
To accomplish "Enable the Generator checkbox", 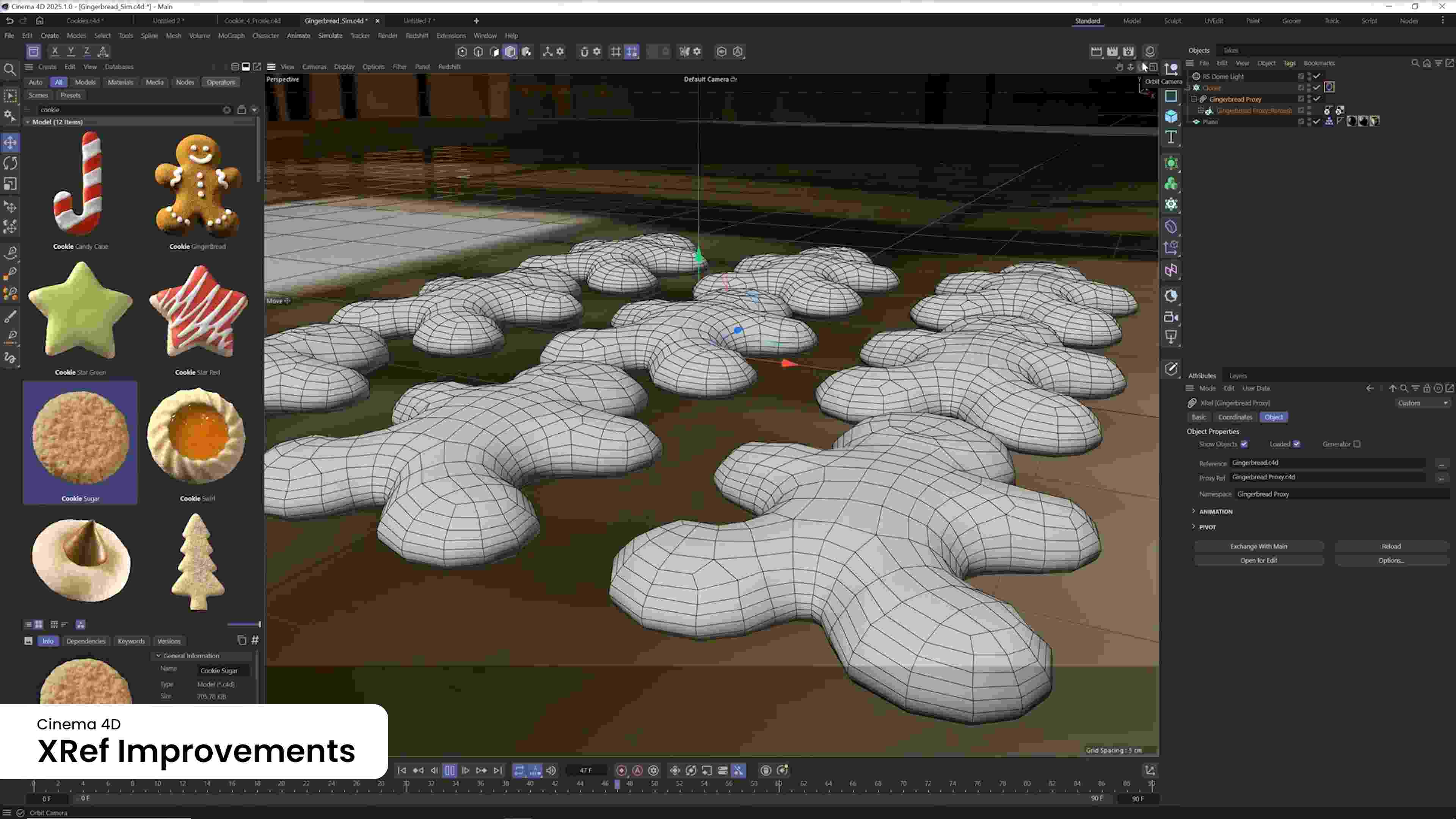I will pos(1358,444).
